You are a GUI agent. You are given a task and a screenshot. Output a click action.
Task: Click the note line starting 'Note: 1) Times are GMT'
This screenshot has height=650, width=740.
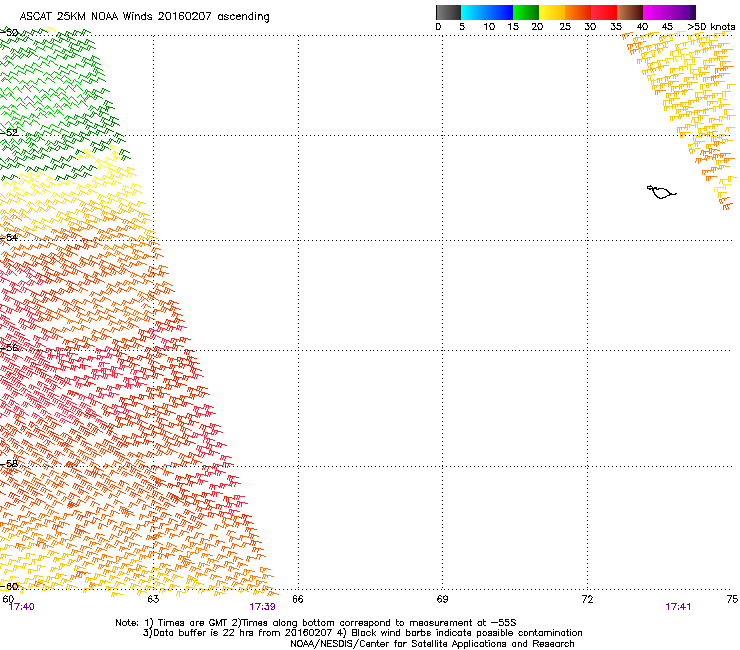click(316, 623)
